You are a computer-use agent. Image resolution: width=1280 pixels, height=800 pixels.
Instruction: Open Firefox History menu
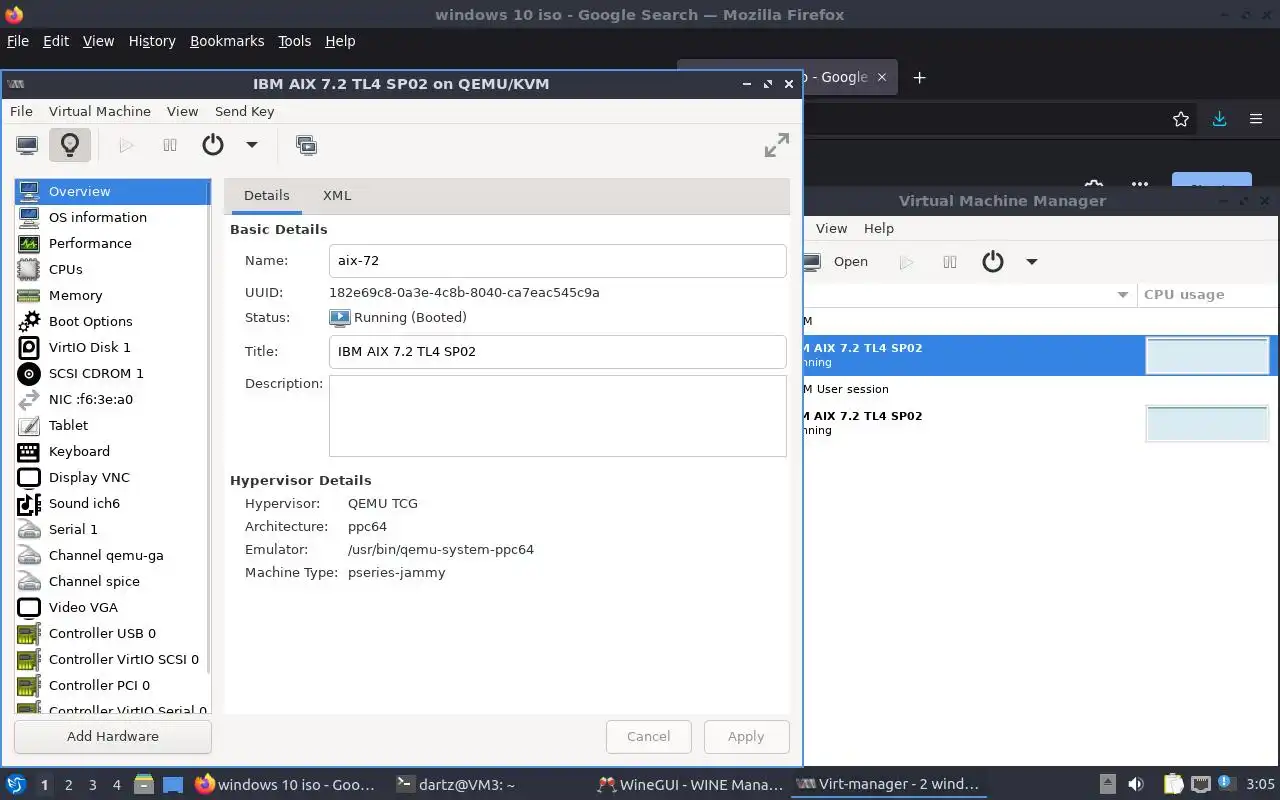pyautogui.click(x=152, y=41)
